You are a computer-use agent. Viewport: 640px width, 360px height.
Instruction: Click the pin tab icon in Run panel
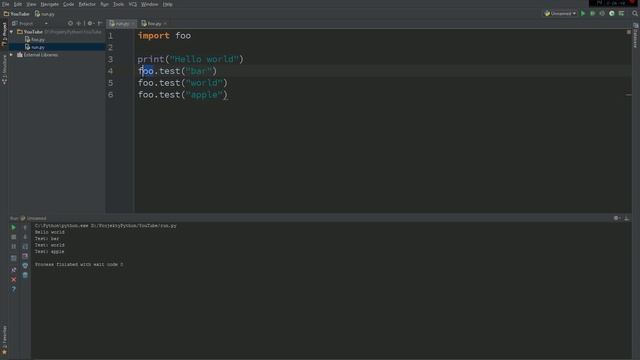click(x=13, y=270)
